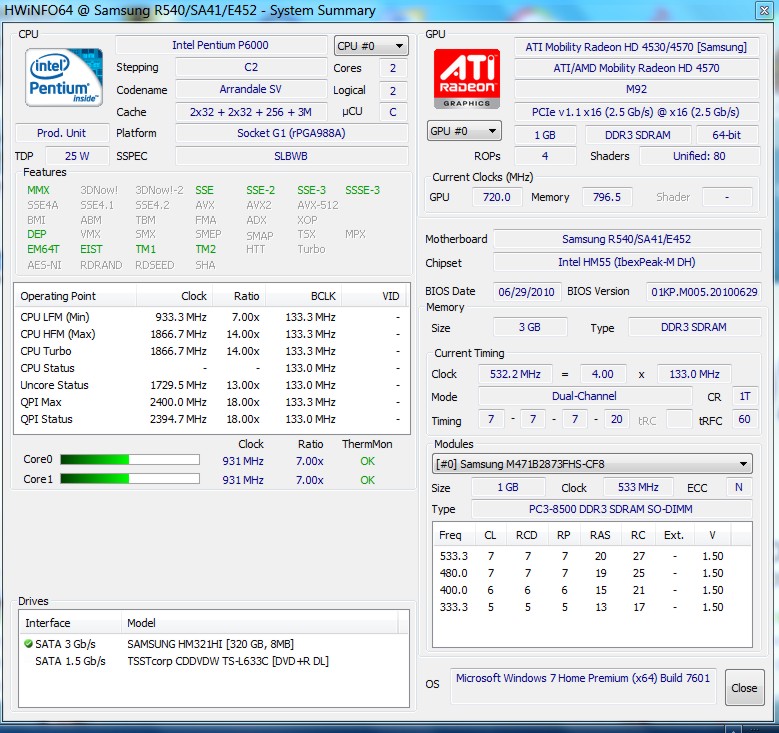This screenshot has width=779, height=733.
Task: Click the Clock column header in Operating Point table
Action: pos(174,296)
